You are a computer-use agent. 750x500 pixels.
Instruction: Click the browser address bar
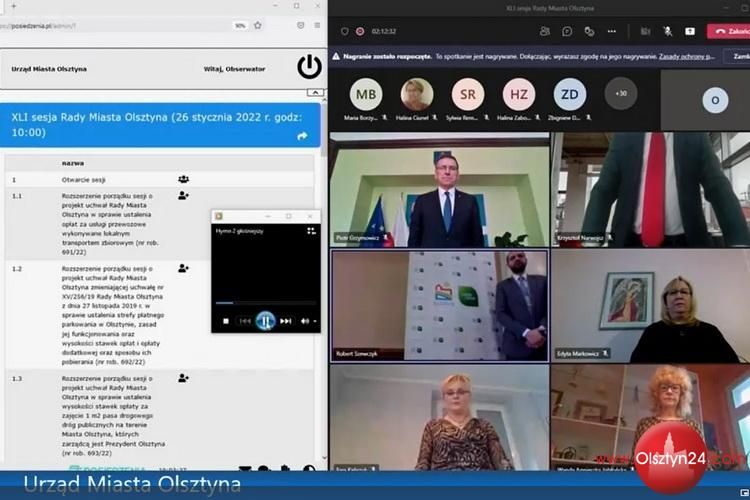tap(115, 26)
